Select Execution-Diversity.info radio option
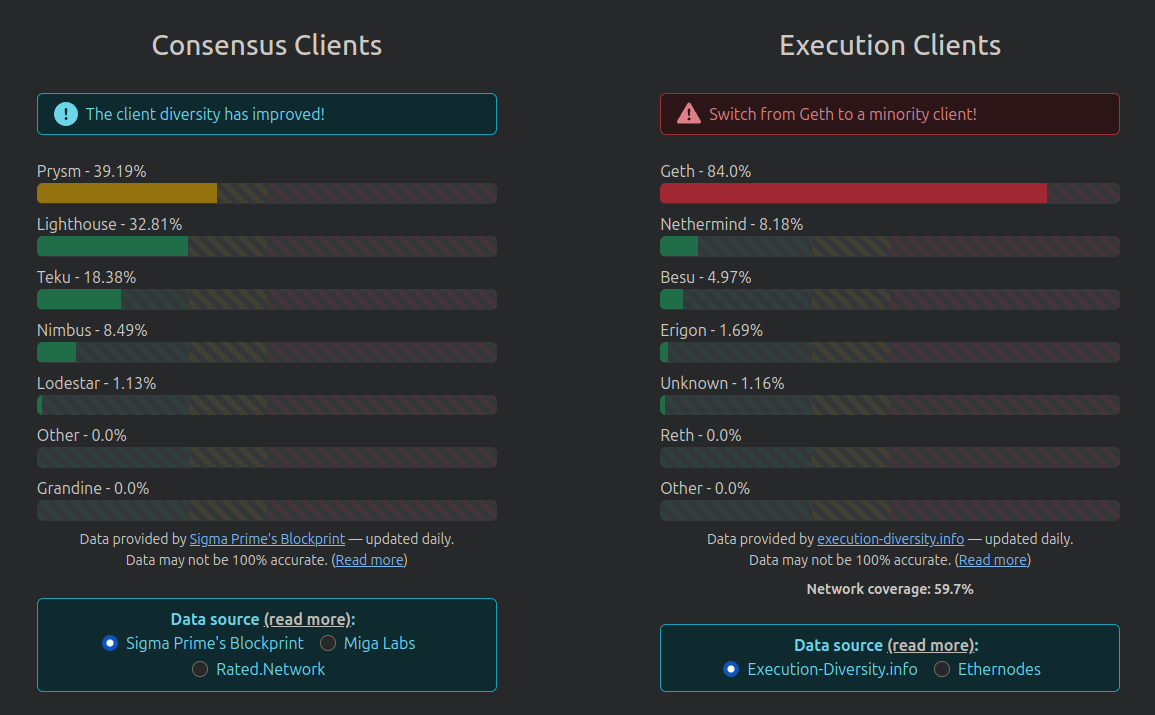This screenshot has height=715, width=1155. tap(731, 669)
